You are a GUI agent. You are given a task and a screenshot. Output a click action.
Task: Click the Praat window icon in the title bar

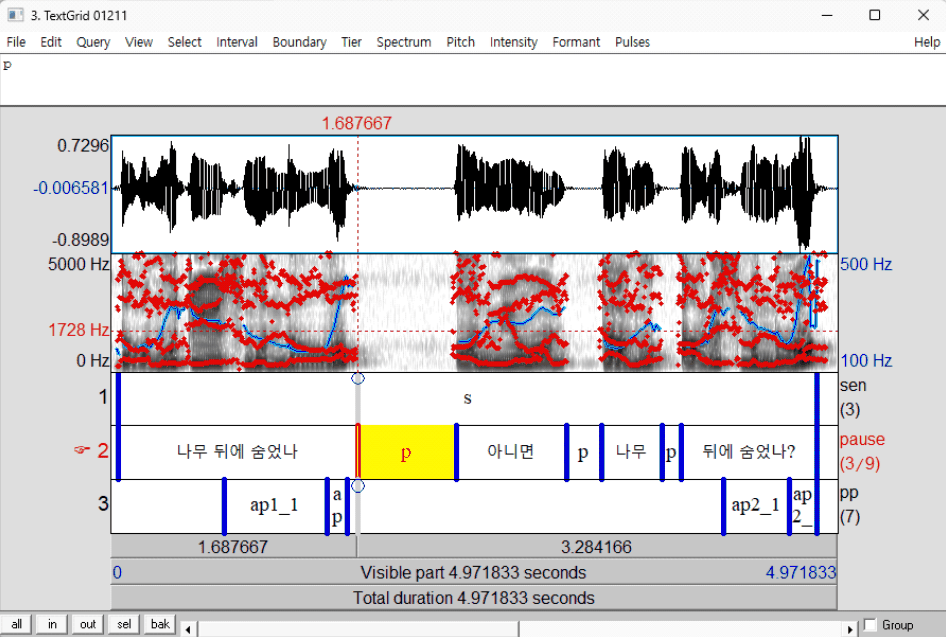[x=15, y=15]
